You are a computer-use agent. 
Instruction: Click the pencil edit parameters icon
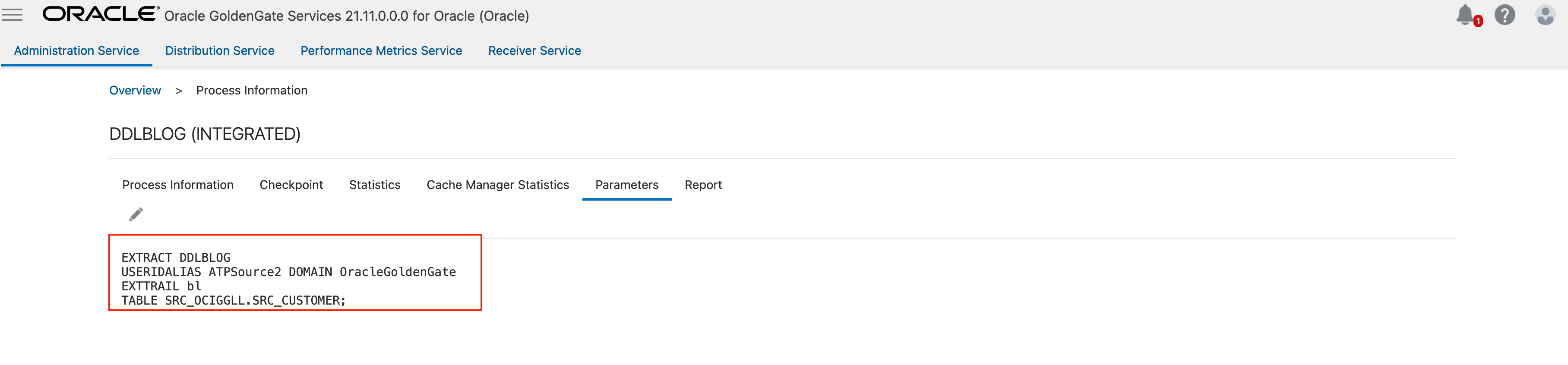pos(136,214)
